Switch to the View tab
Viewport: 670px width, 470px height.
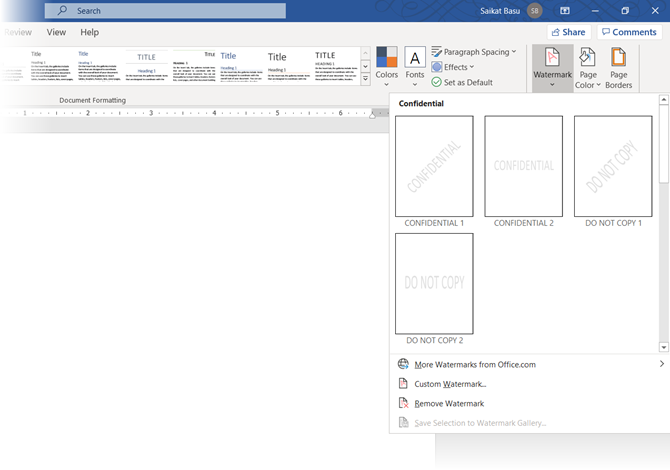56,32
